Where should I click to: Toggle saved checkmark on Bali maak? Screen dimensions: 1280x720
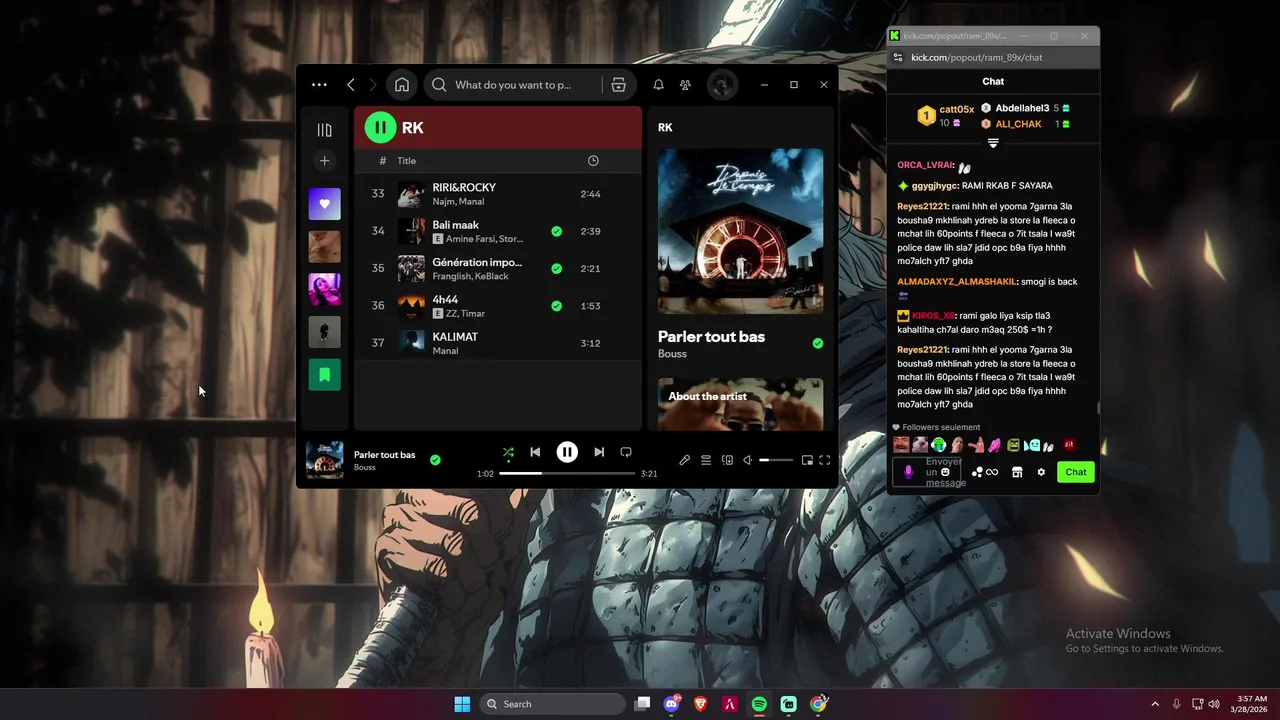(556, 231)
